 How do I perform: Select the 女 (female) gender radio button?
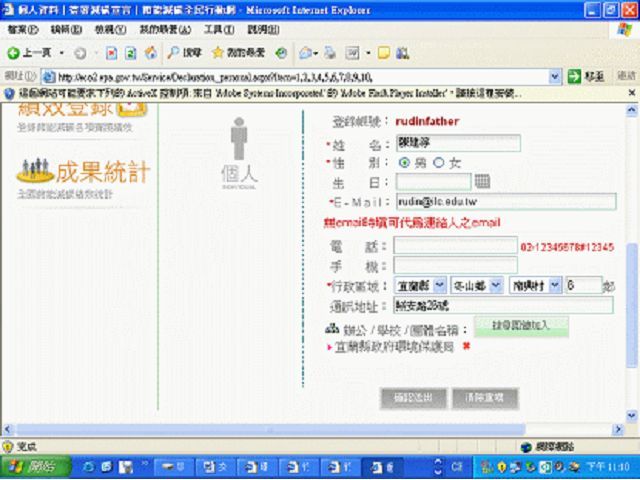pyautogui.click(x=439, y=162)
